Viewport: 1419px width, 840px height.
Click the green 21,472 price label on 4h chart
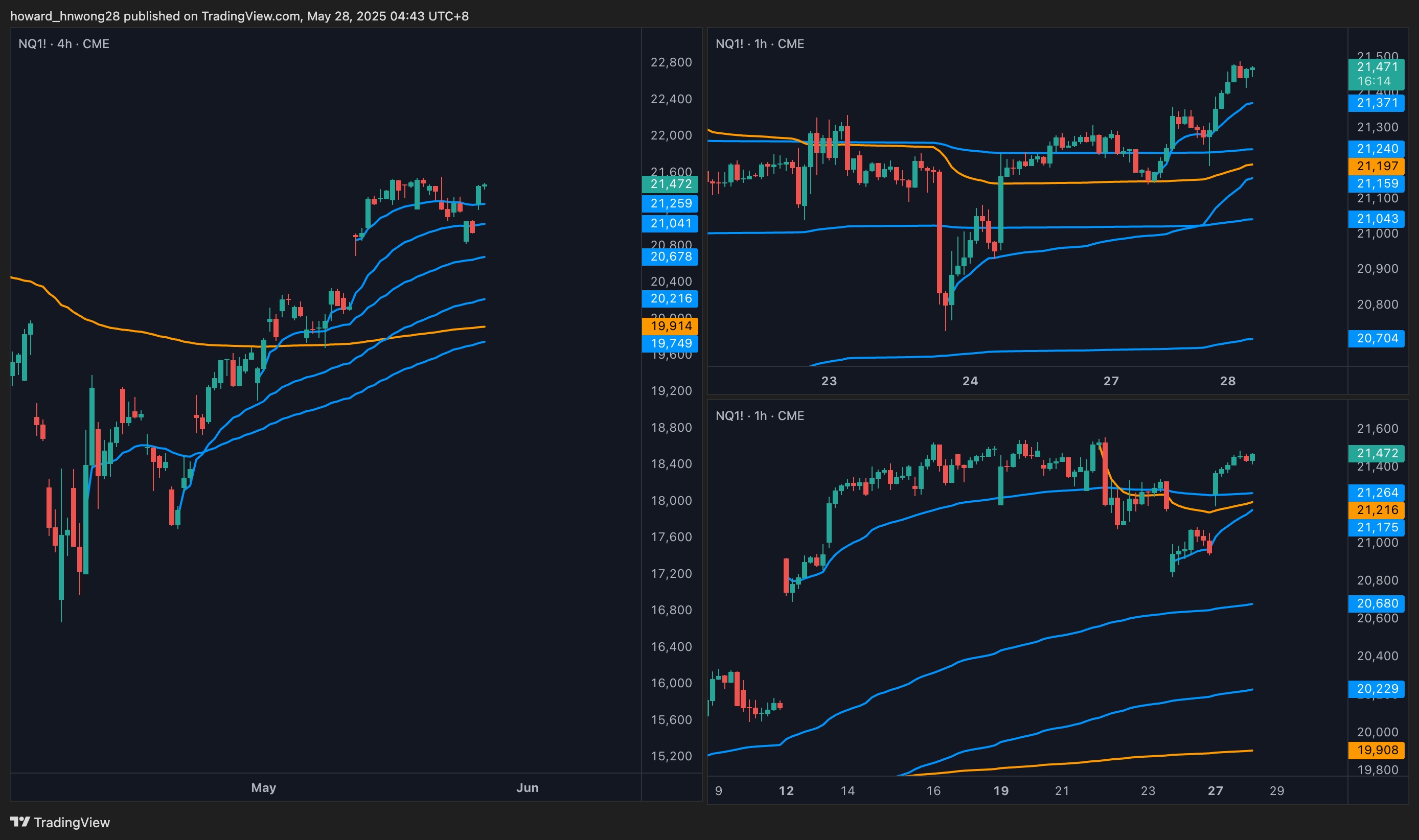click(x=670, y=184)
